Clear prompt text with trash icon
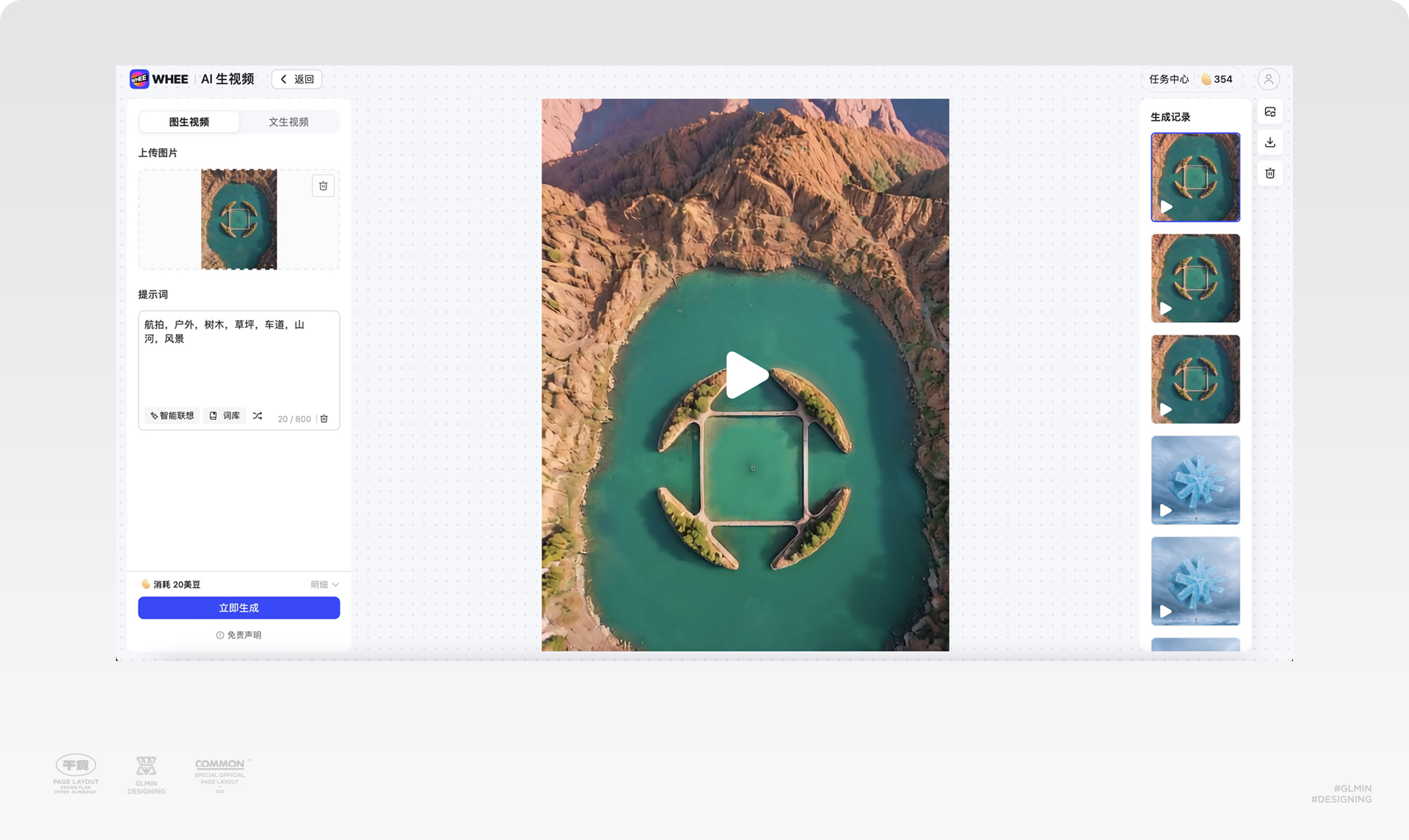The width and height of the screenshot is (1409, 840). (x=324, y=419)
